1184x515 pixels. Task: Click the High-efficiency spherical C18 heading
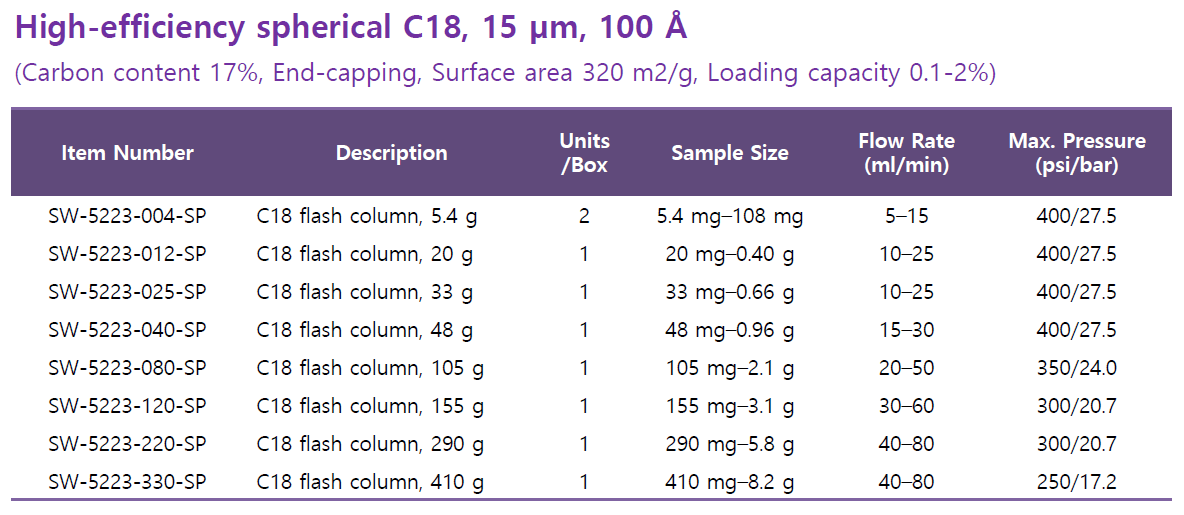click(351, 28)
